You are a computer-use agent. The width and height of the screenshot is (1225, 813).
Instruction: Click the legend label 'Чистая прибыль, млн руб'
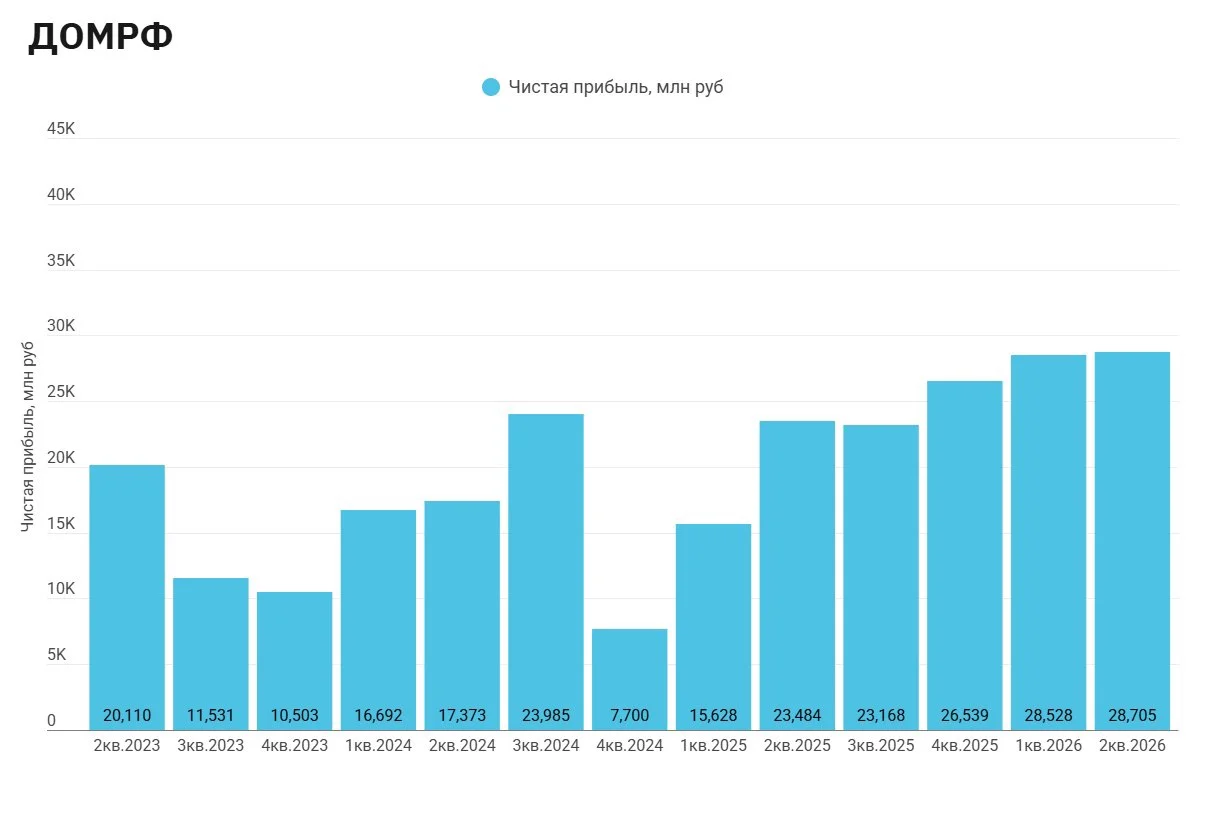click(x=616, y=87)
